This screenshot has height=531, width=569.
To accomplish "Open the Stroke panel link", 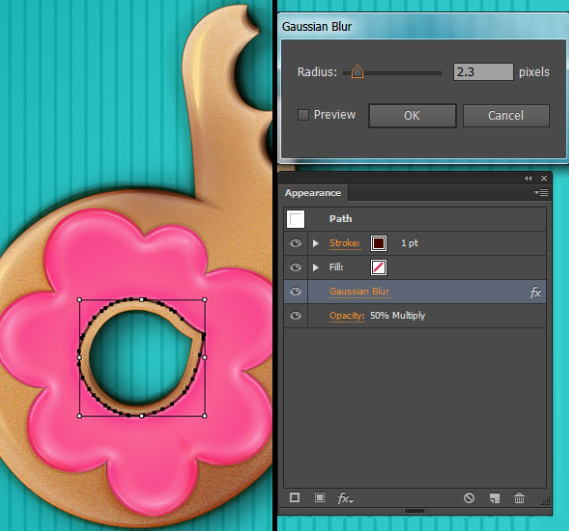I will click(345, 243).
